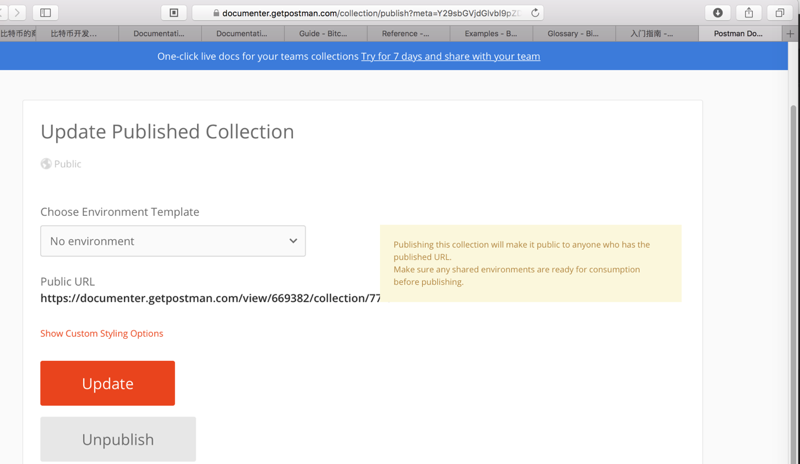Click the lock icon in address bar
This screenshot has height=464, width=800.
tap(216, 13)
